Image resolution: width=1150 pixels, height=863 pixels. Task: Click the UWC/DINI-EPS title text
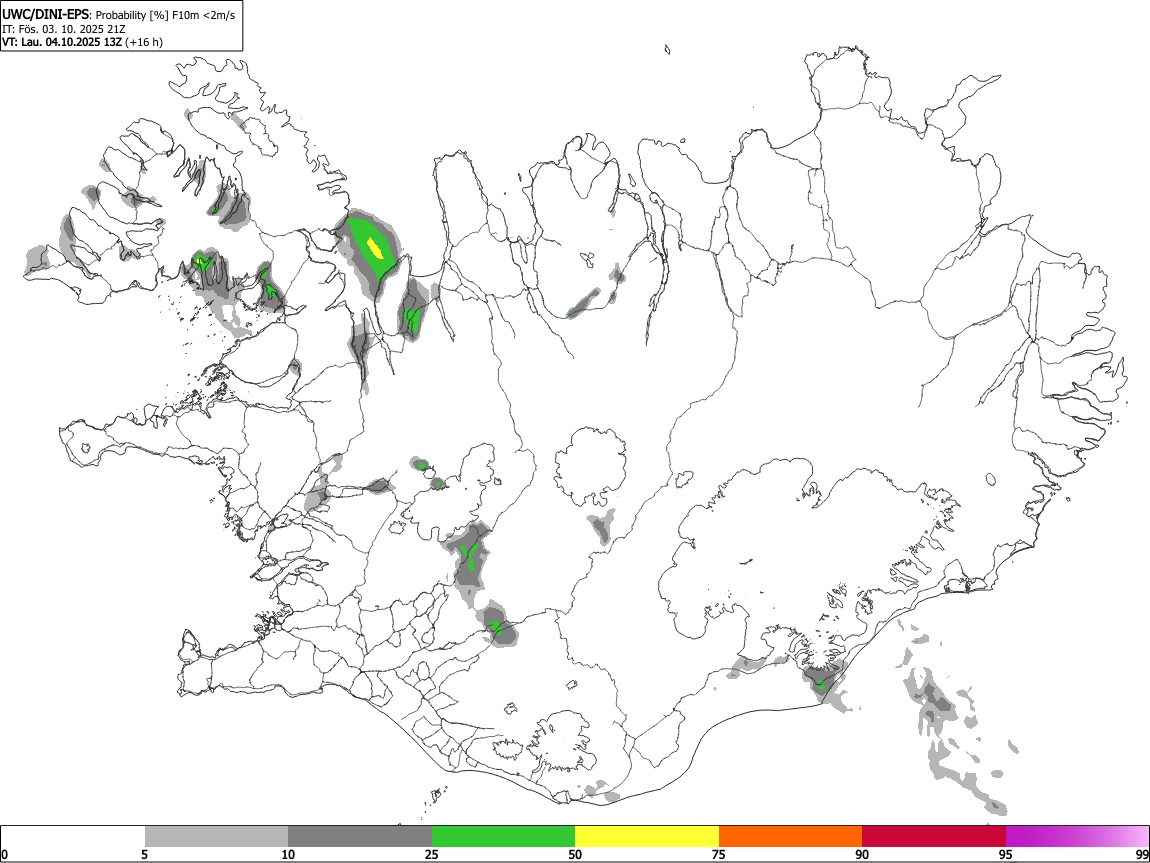[x=45, y=15]
